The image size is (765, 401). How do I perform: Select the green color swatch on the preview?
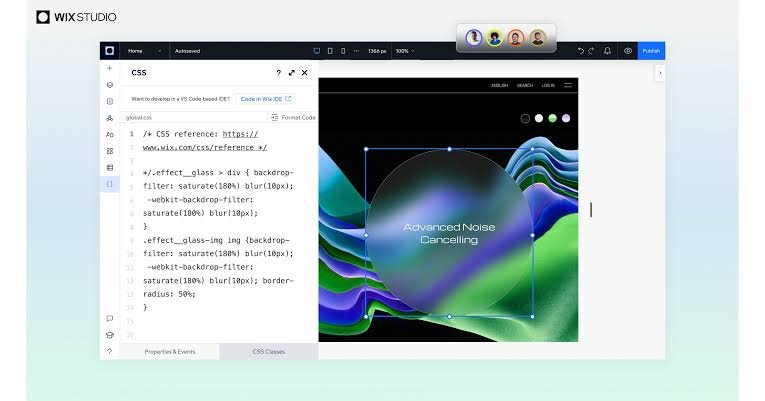coord(552,118)
